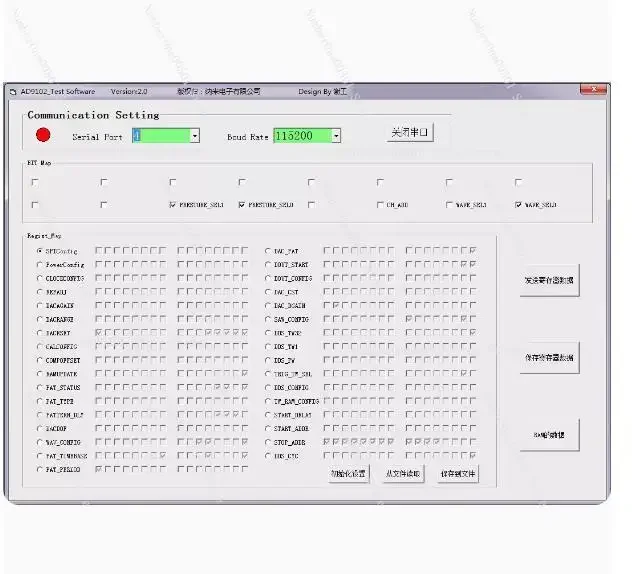
Task: Select the DACAGAIN register radio button
Action: 40,306
